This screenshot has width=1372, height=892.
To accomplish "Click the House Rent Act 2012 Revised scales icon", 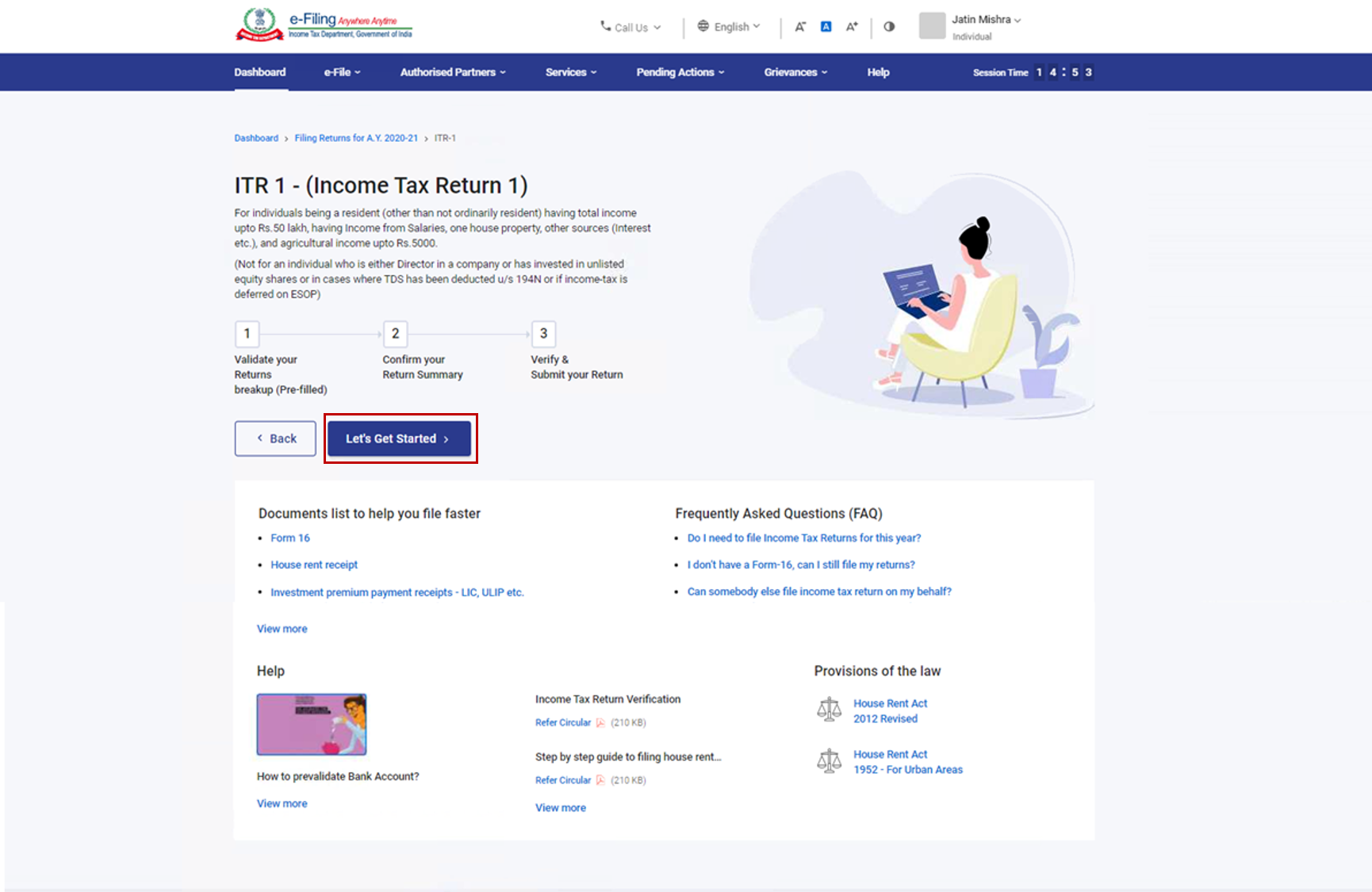I will tap(830, 710).
